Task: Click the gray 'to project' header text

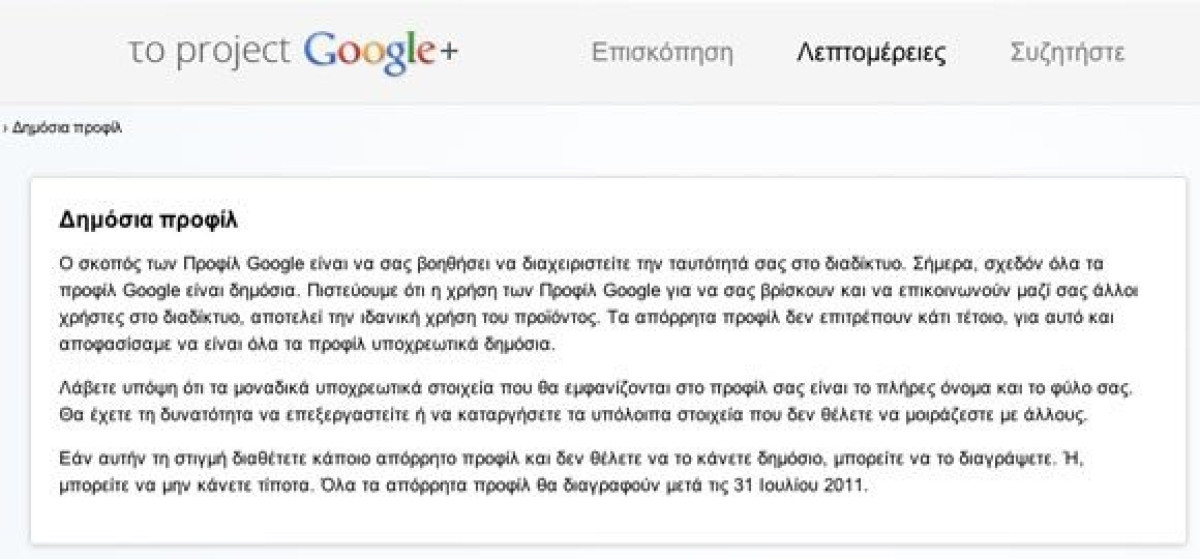Action: 210,52
